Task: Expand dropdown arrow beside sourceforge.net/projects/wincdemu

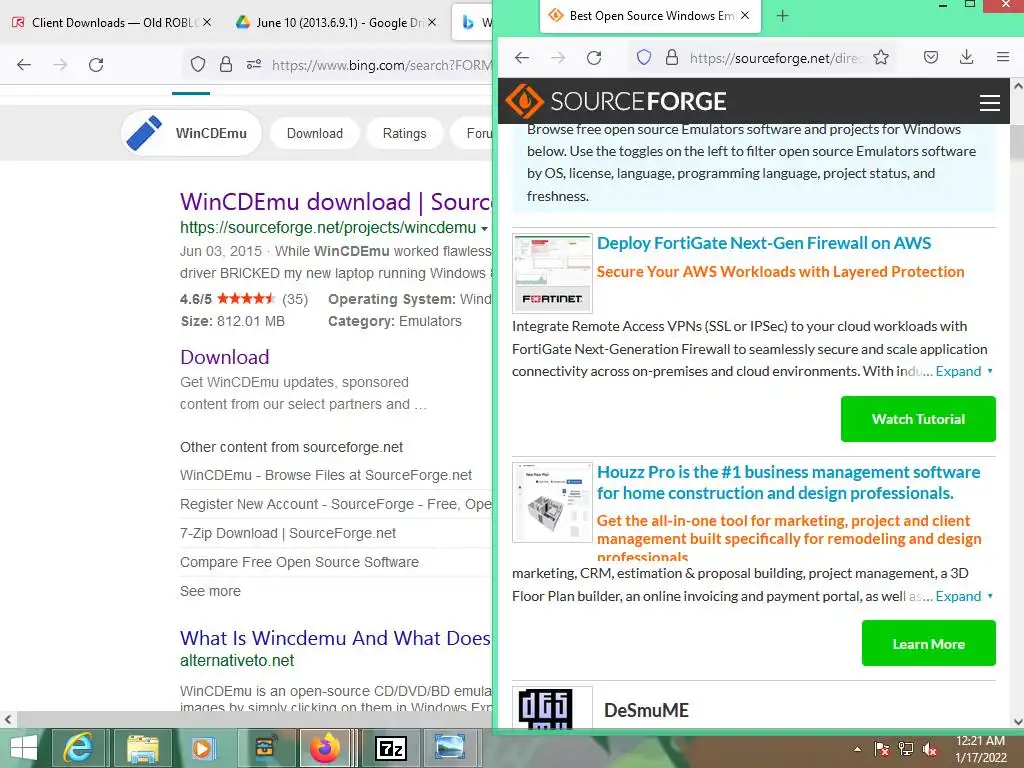Action: (x=484, y=229)
